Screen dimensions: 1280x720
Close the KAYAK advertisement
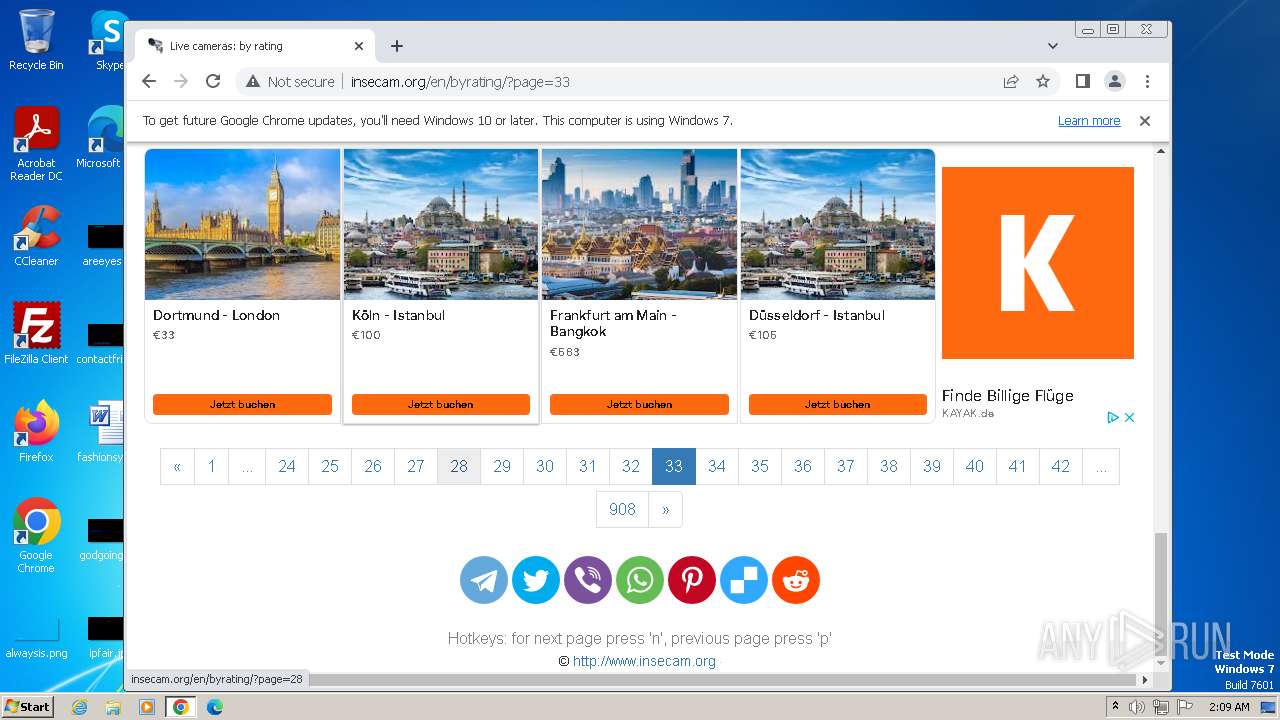(1130, 418)
